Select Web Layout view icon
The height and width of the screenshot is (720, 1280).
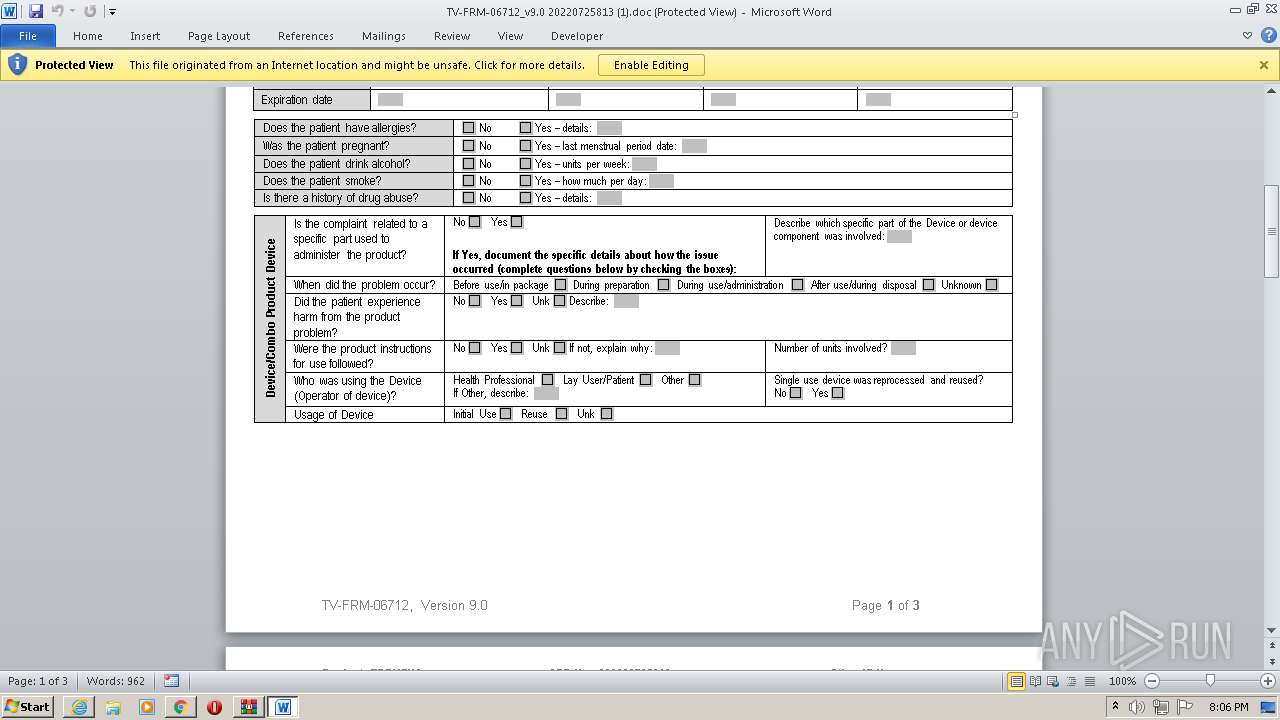tap(1054, 681)
